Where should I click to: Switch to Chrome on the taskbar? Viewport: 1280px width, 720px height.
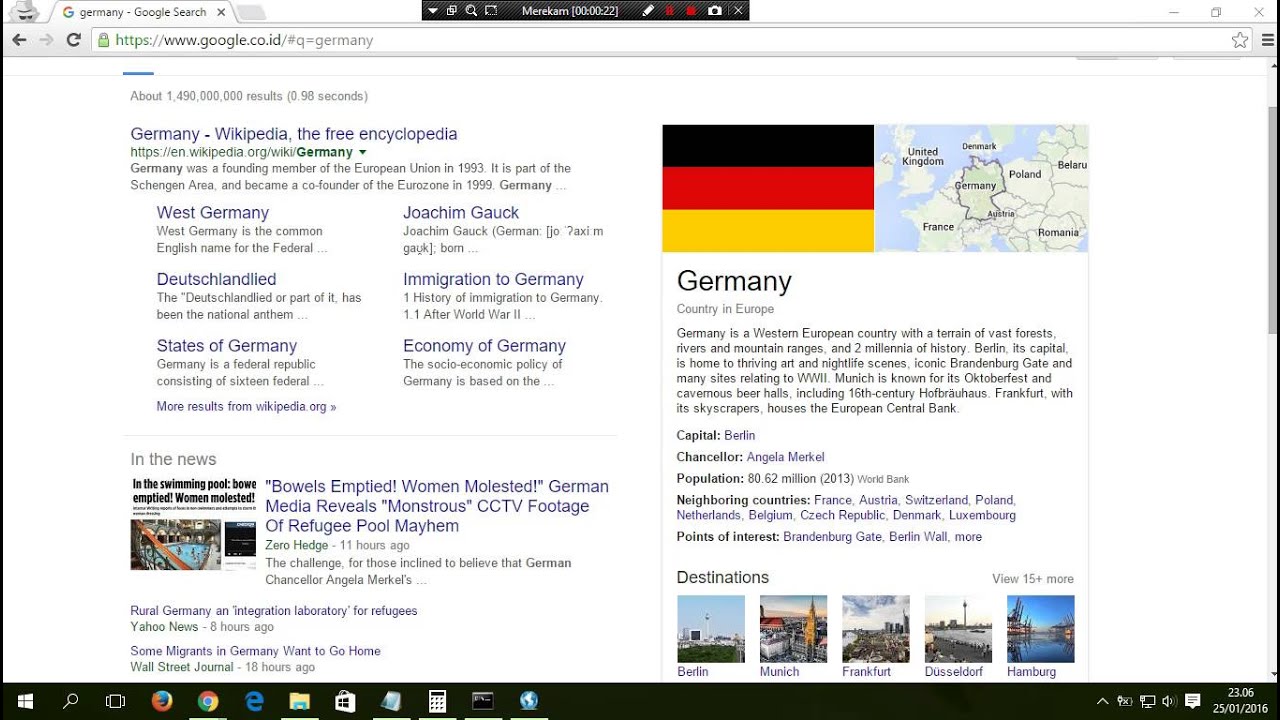(208, 701)
